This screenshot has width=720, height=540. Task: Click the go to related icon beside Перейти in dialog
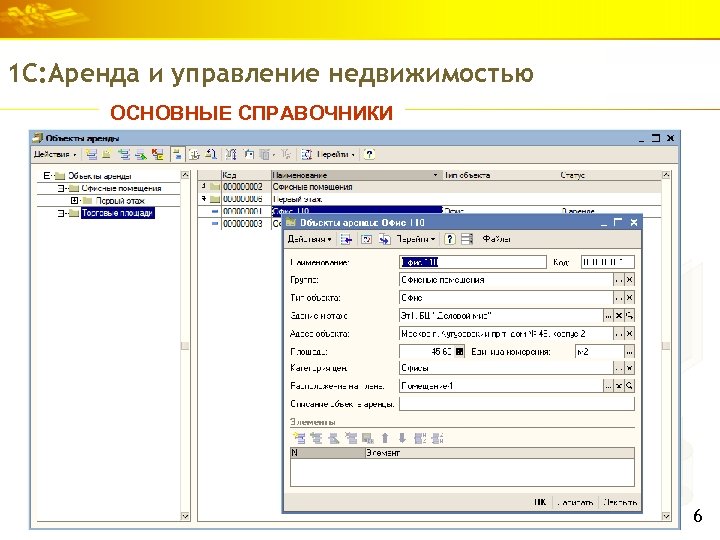click(x=385, y=239)
